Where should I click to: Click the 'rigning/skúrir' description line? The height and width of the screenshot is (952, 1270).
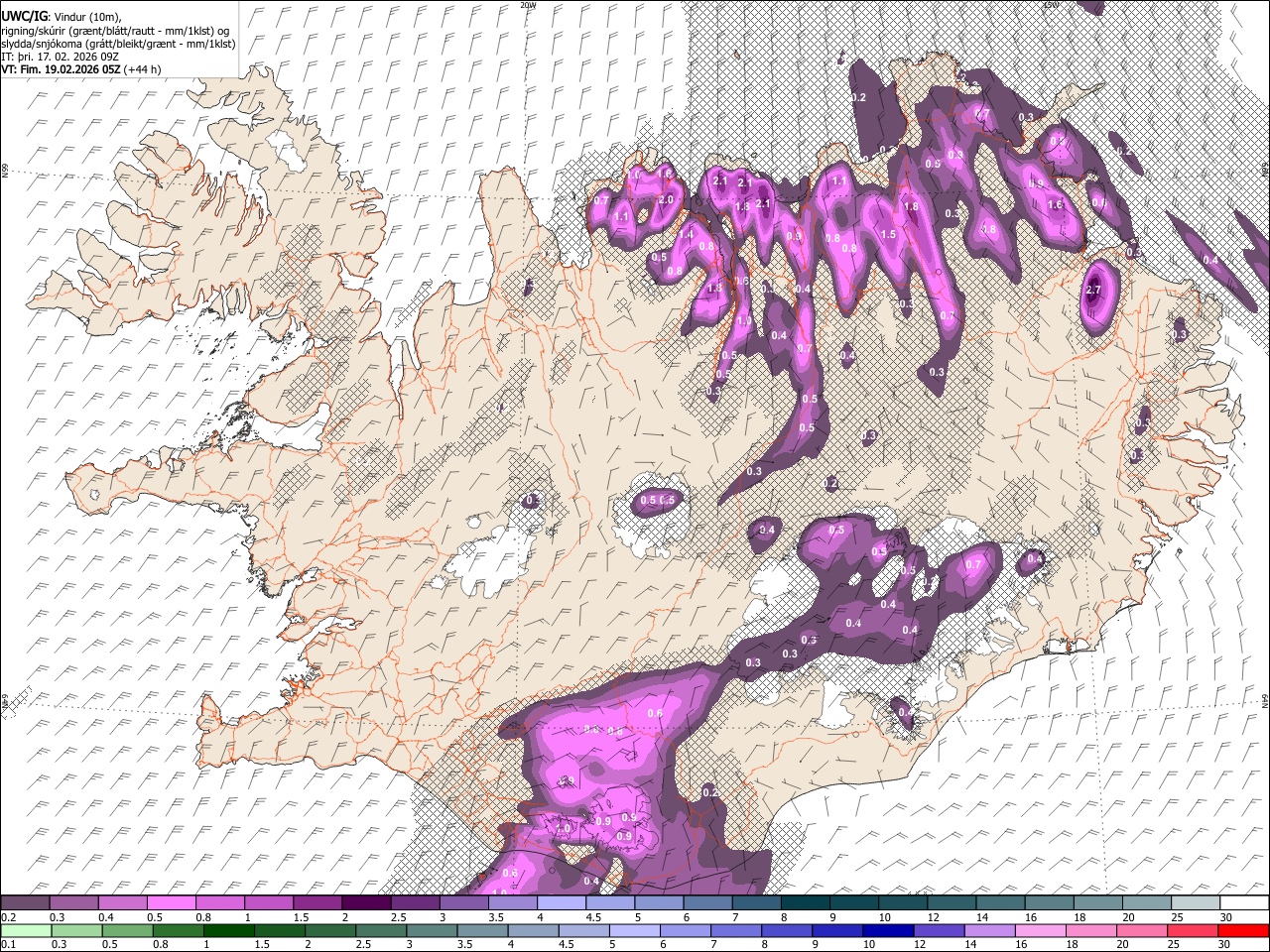click(x=116, y=30)
